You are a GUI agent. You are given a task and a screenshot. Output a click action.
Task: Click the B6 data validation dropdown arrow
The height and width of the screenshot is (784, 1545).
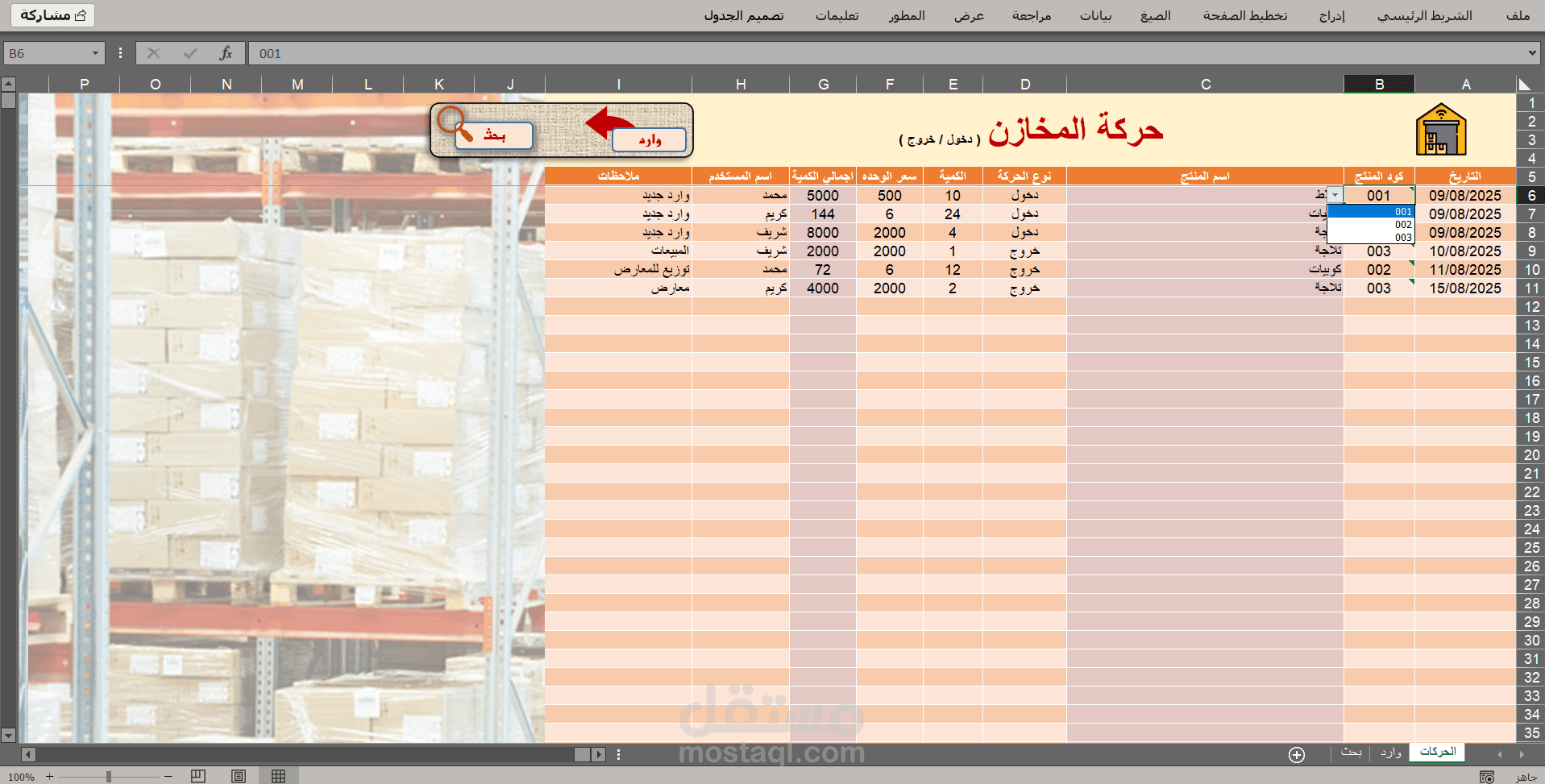tap(1335, 195)
